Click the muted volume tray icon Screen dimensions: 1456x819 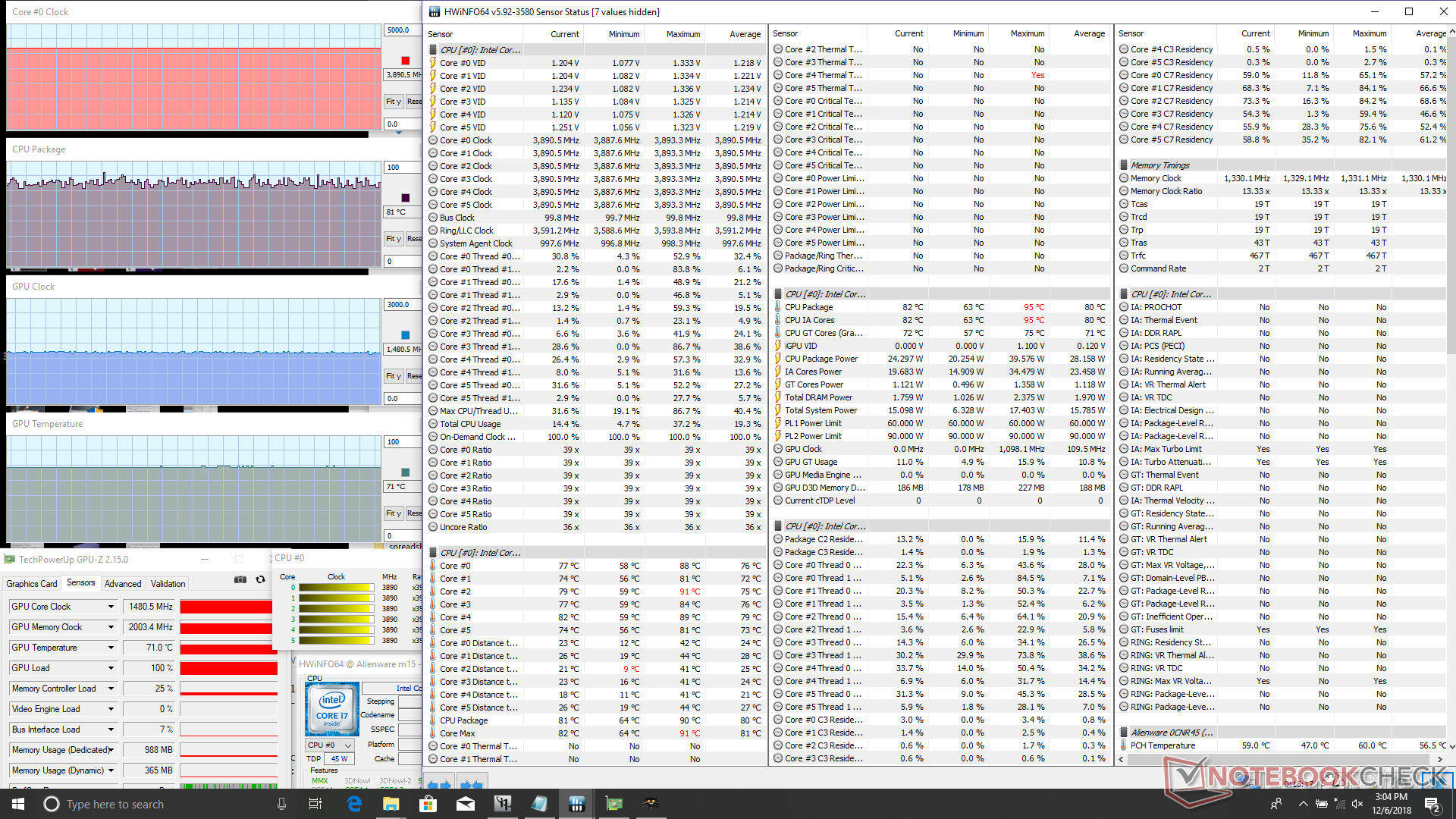tap(1357, 804)
